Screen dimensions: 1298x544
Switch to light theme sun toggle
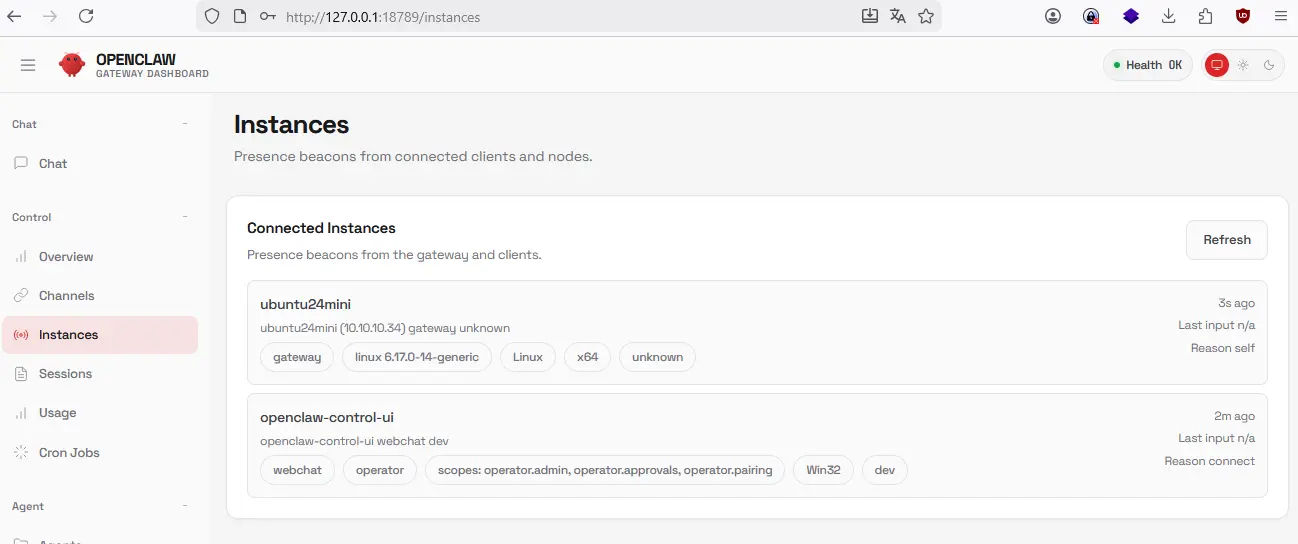tap(1243, 65)
